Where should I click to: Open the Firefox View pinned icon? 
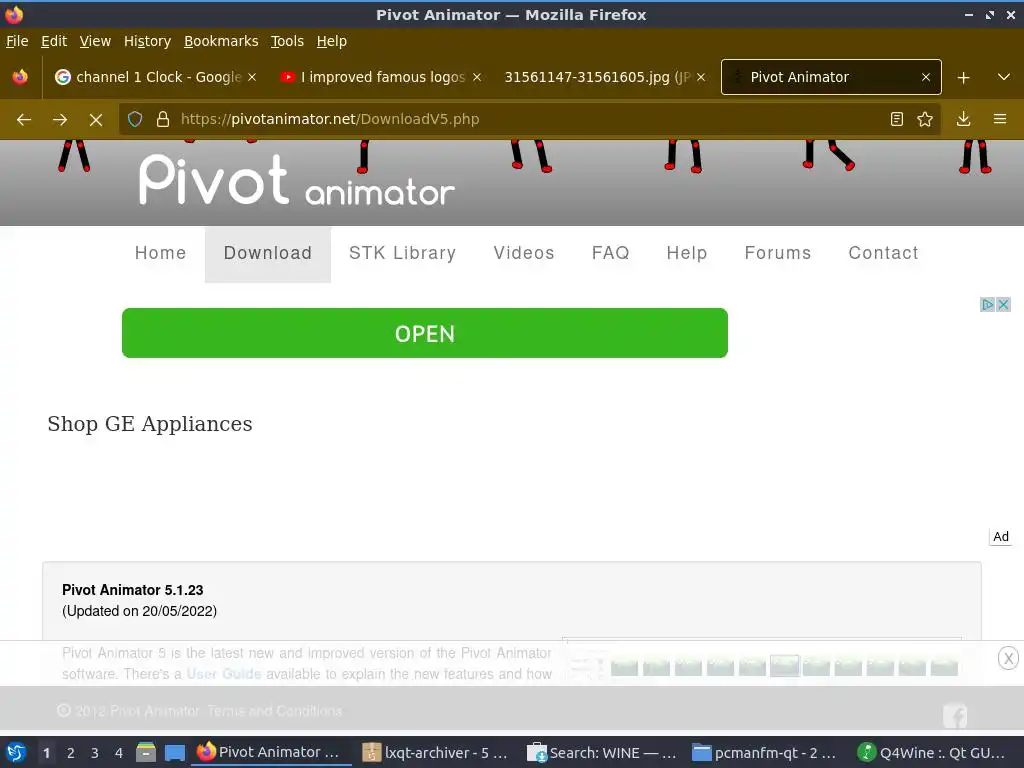20,77
